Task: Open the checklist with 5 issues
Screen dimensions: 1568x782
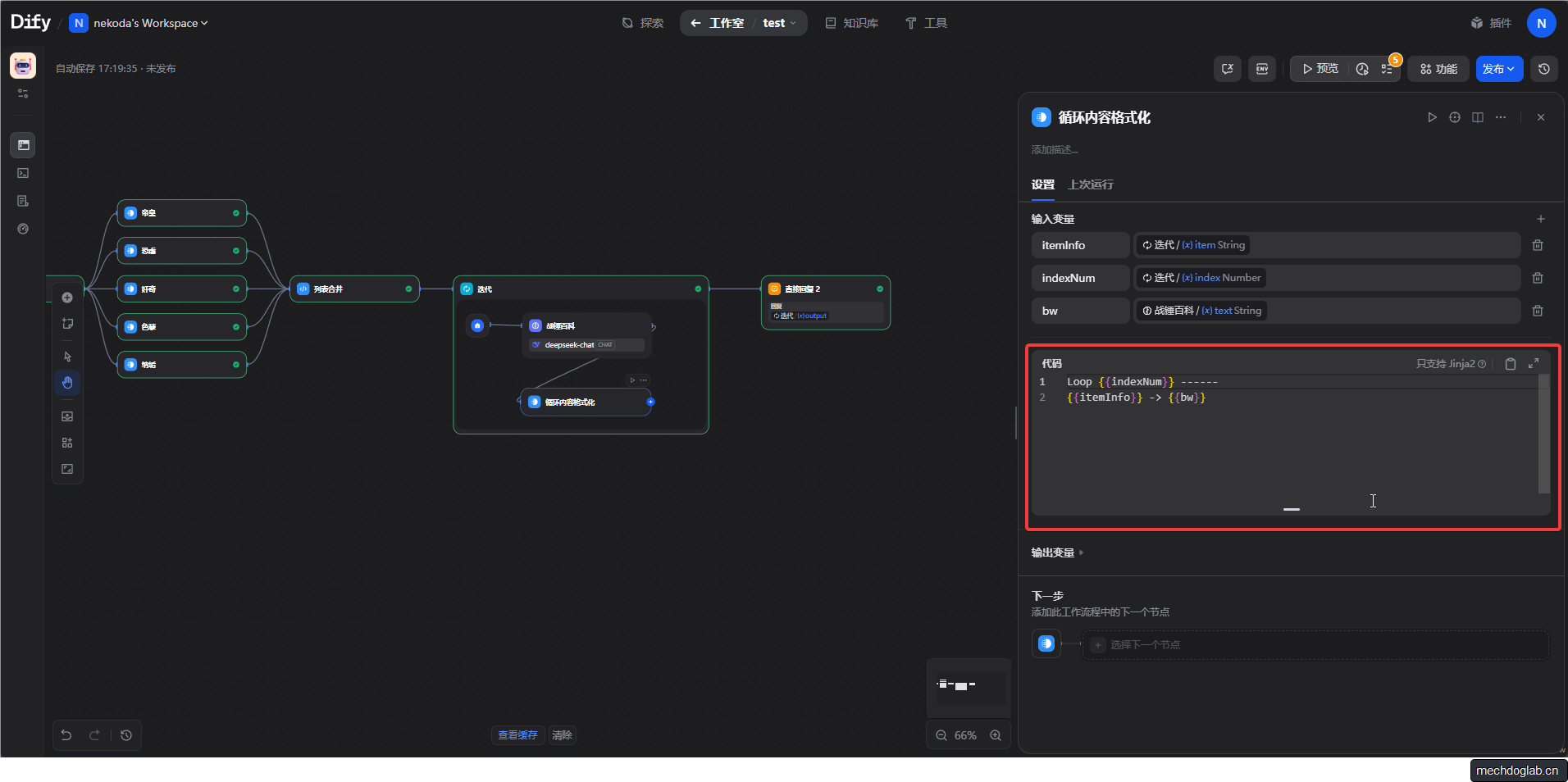Action: coord(1388,69)
